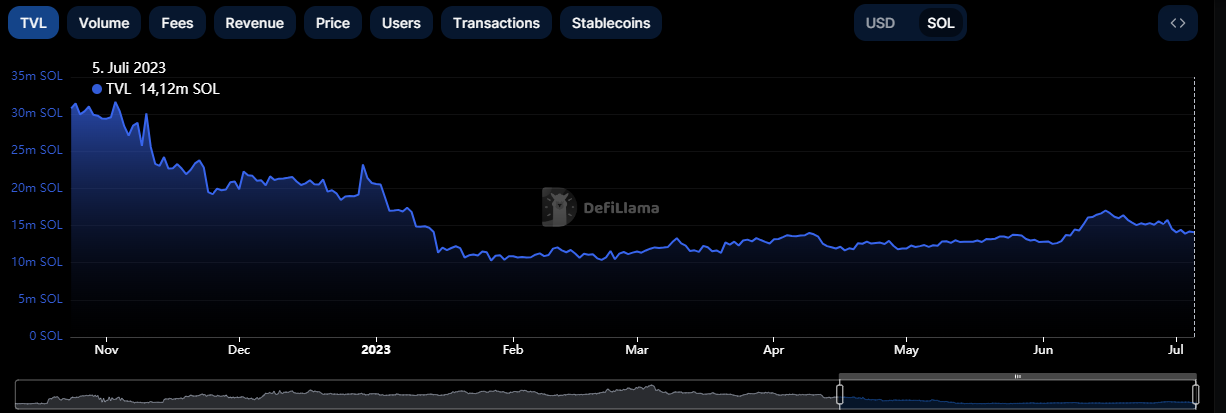Click the '2023' year axis label

(376, 350)
